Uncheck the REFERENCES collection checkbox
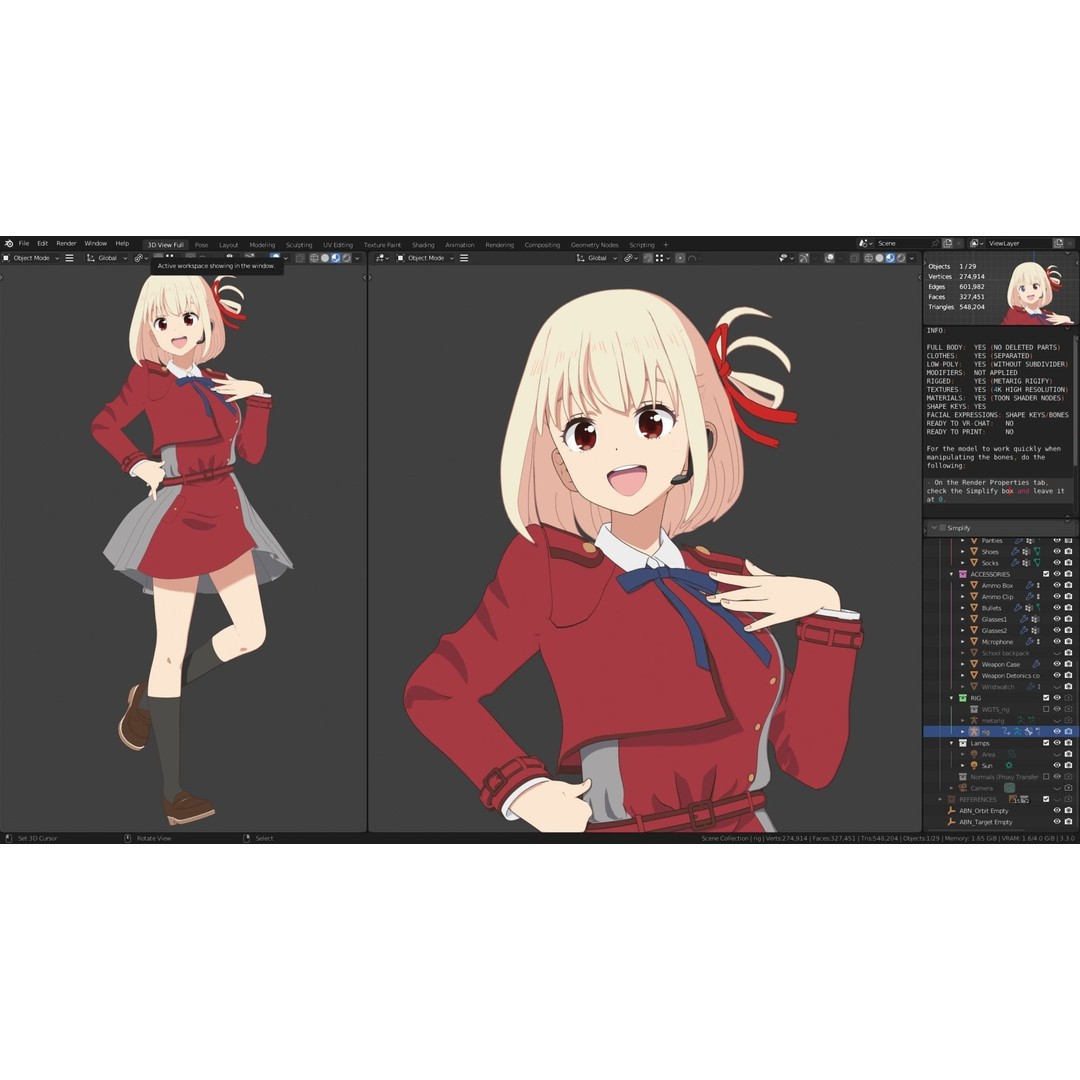 point(1046,799)
